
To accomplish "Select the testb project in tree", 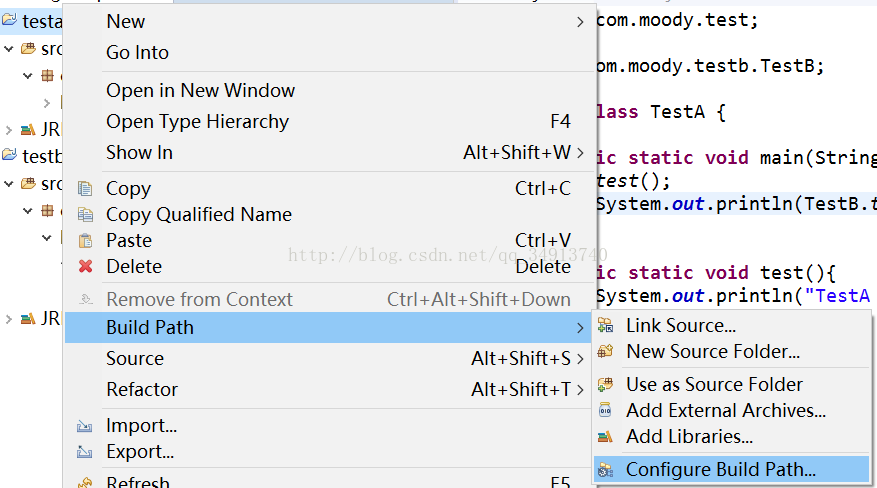I will click(x=42, y=156).
